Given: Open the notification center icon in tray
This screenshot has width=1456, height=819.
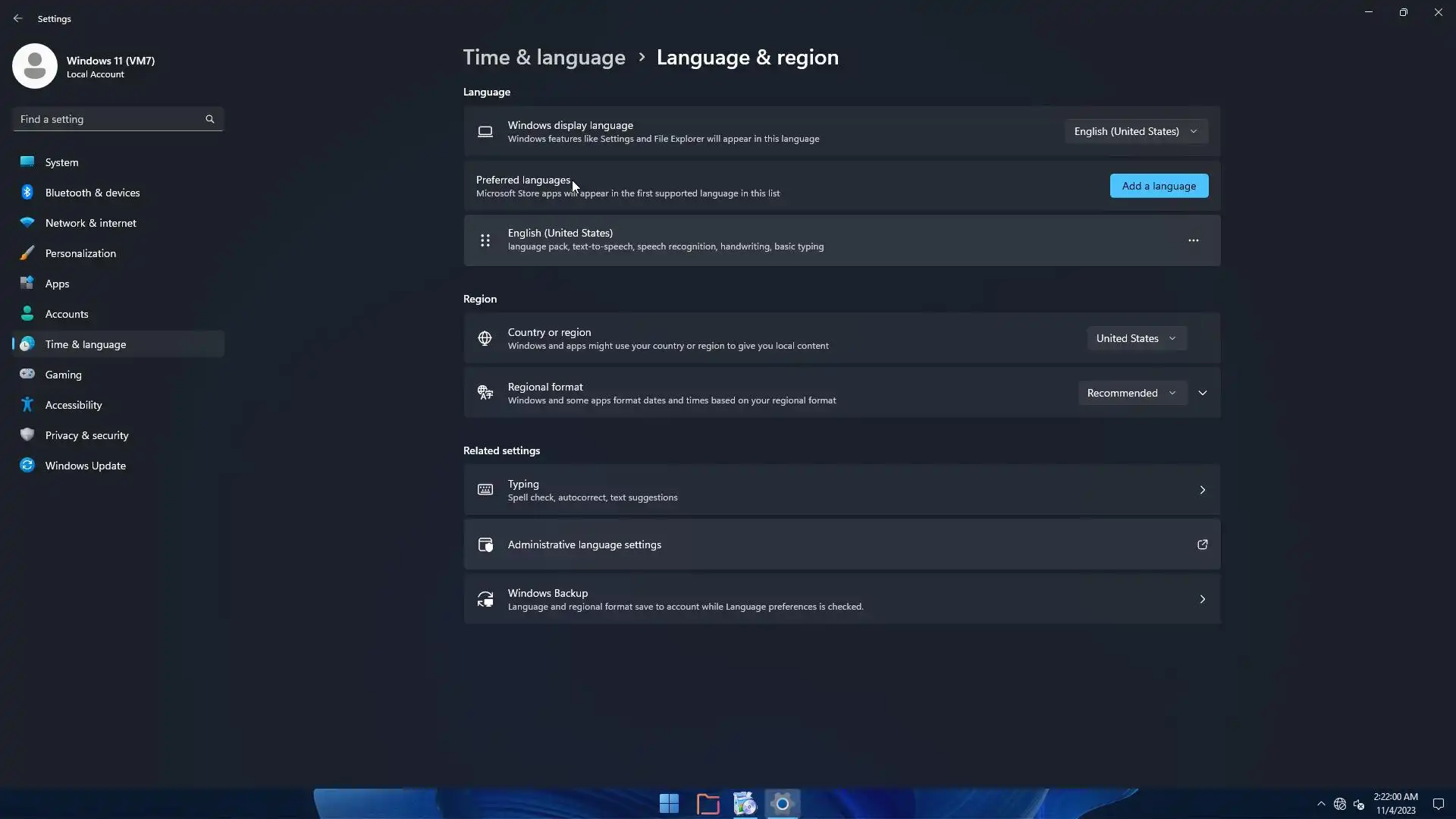Looking at the screenshot, I should [1438, 804].
